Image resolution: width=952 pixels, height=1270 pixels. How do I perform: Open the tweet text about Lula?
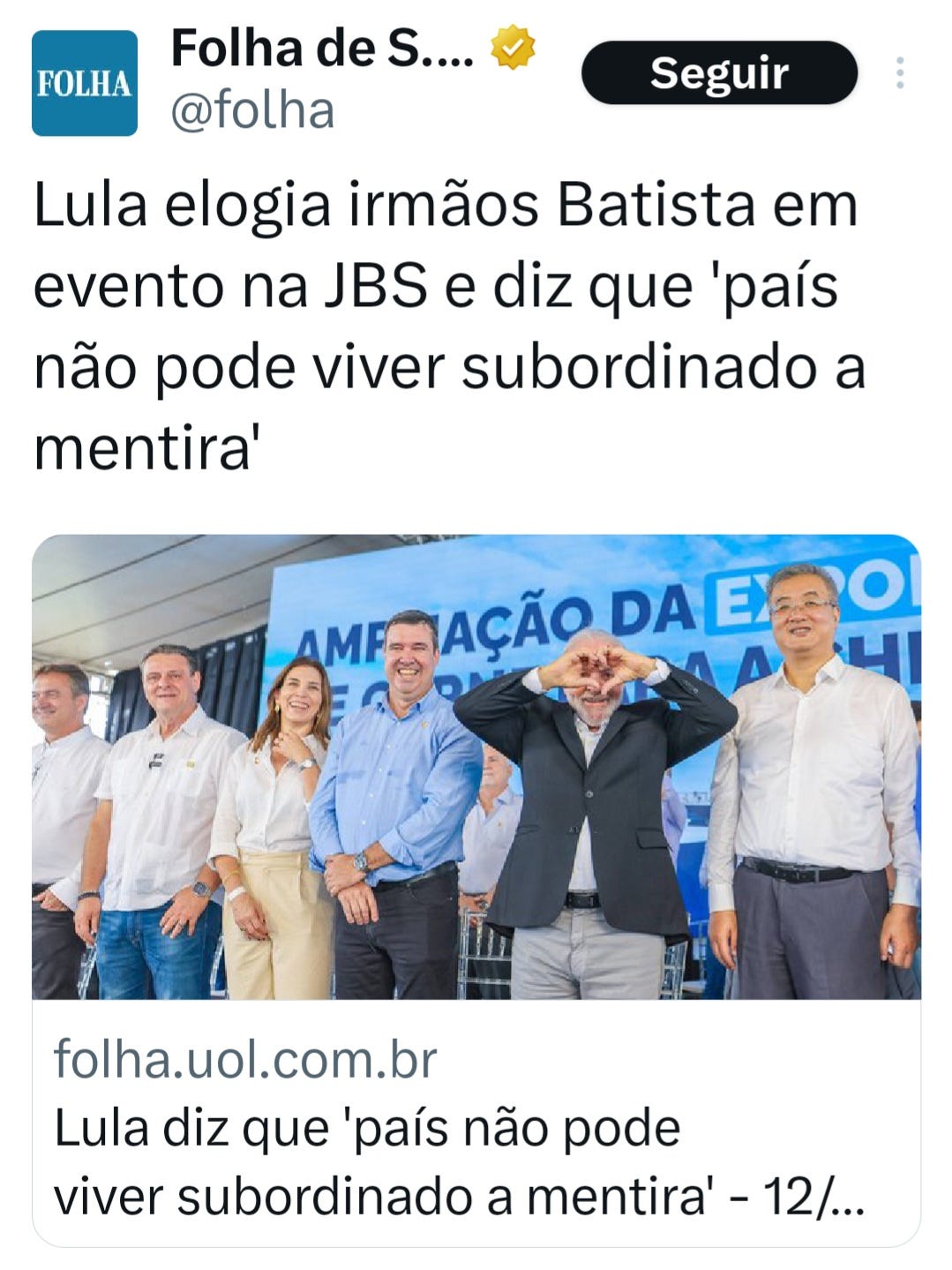(449, 327)
